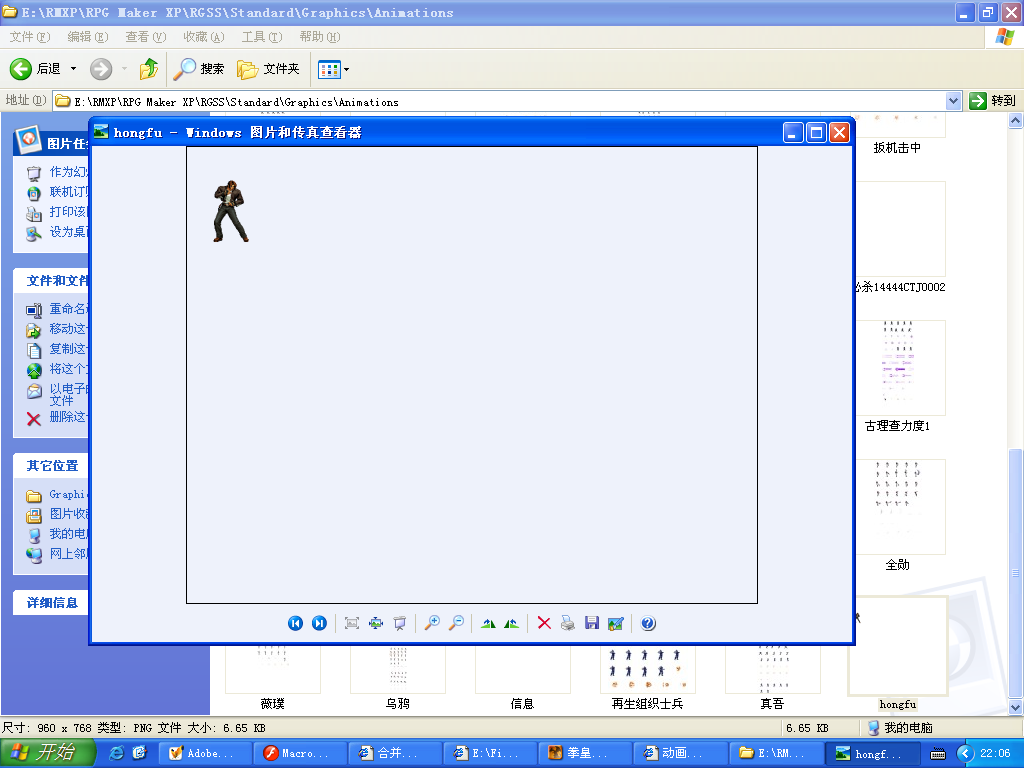
Task: Click Explorer vertical scrollbar down arrow
Action: pyautogui.click(x=1016, y=707)
